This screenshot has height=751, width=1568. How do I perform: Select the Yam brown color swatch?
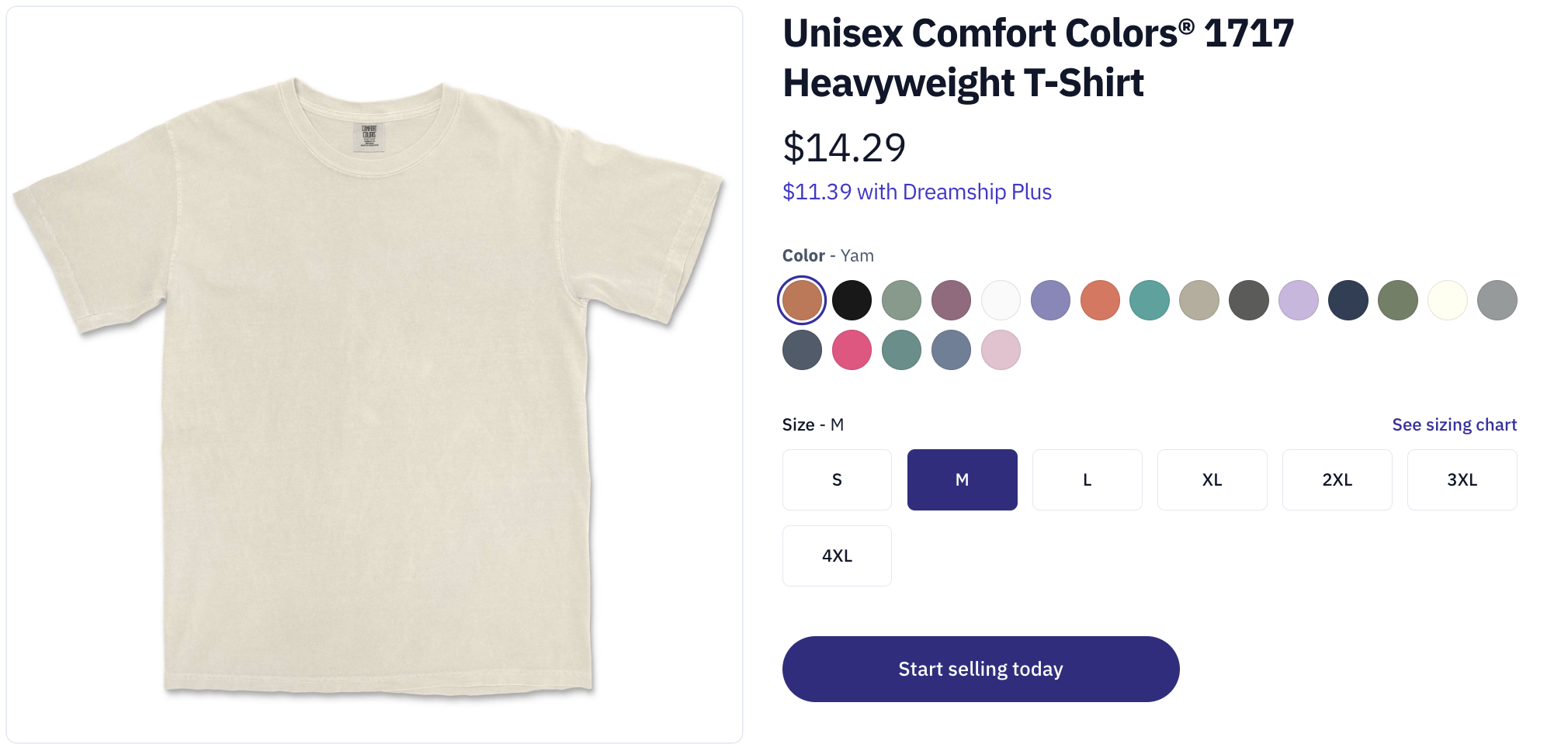(802, 300)
